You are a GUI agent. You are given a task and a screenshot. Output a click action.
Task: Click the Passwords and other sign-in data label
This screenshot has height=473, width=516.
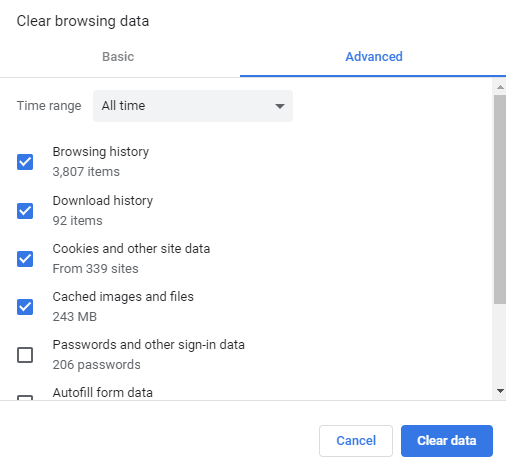(x=149, y=345)
